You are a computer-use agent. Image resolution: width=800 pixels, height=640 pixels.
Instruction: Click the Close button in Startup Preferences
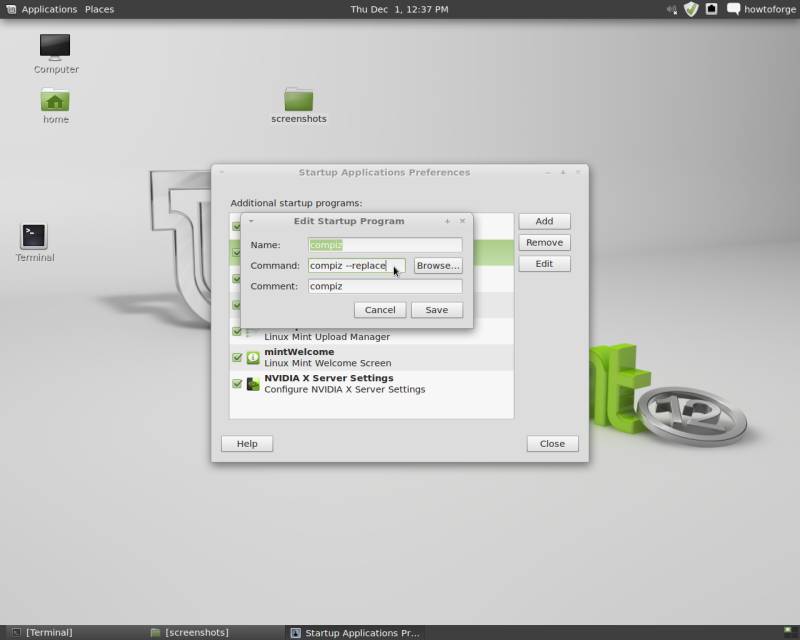pyautogui.click(x=553, y=444)
